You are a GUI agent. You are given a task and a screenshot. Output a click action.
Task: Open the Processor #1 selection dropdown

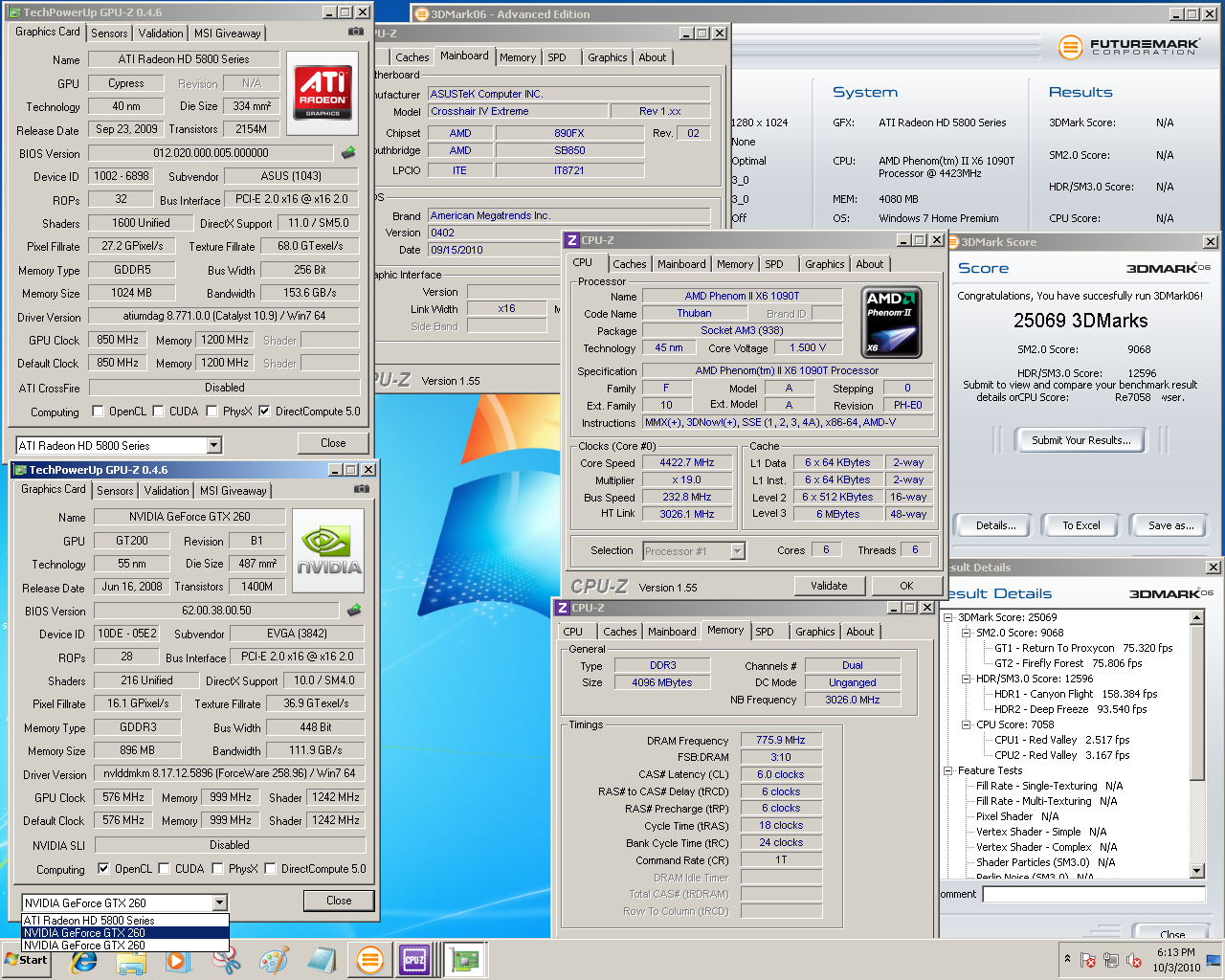738,551
